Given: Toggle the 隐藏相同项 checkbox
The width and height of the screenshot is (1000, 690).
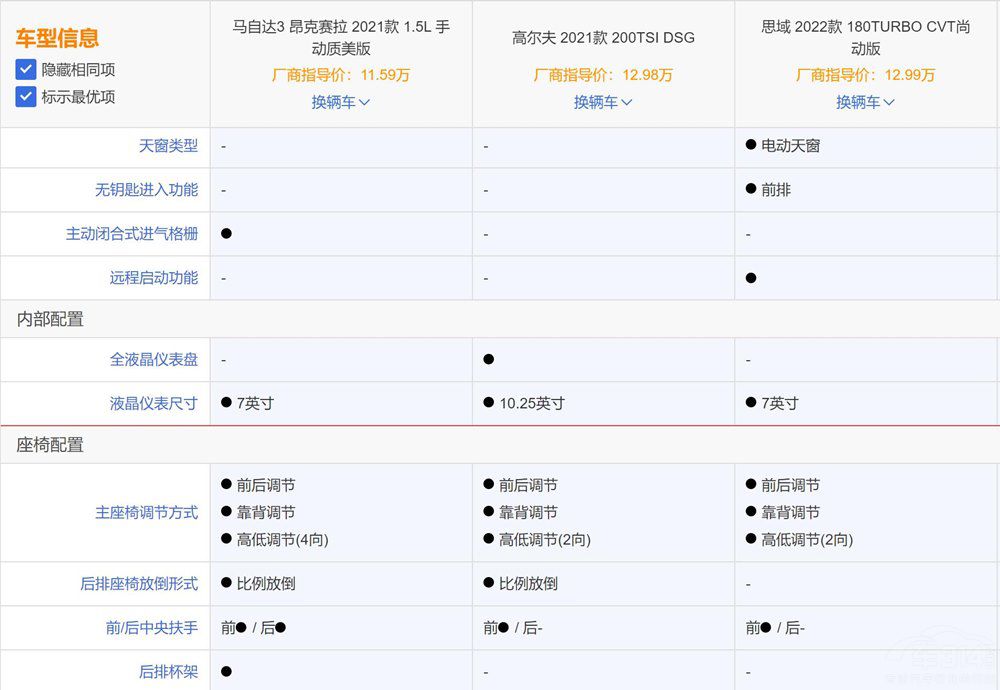Looking at the screenshot, I should tap(26, 70).
